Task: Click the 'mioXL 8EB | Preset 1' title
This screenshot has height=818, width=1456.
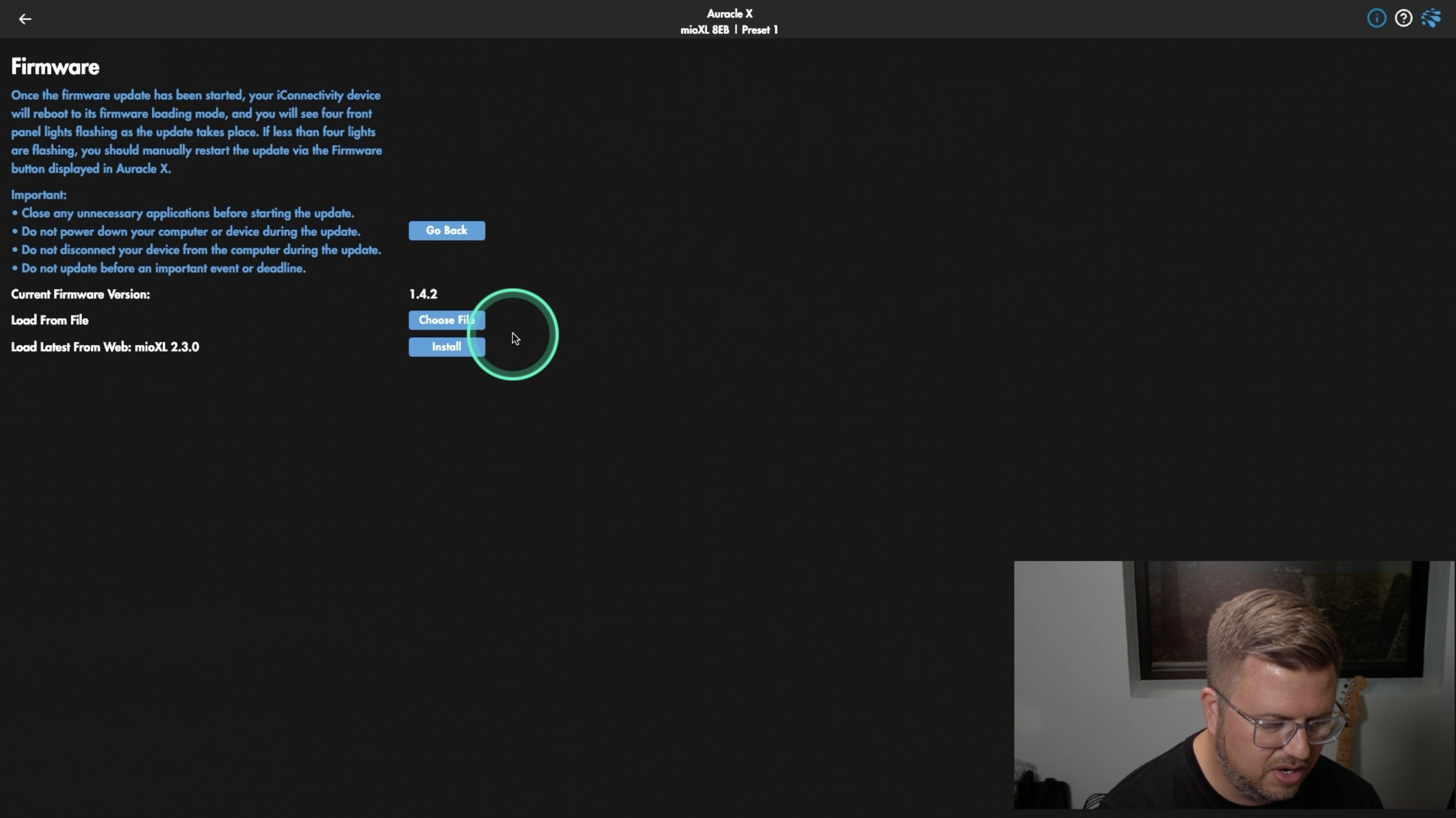Action: pyautogui.click(x=729, y=30)
